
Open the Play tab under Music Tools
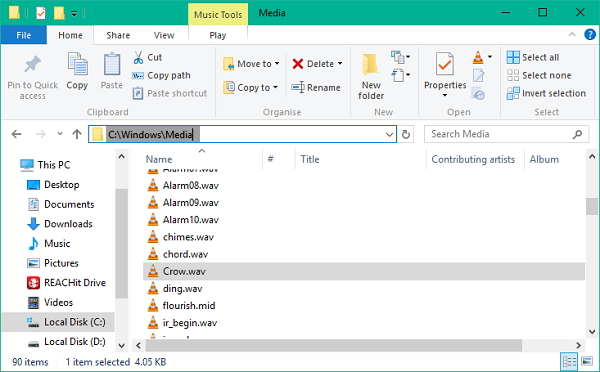tap(218, 35)
